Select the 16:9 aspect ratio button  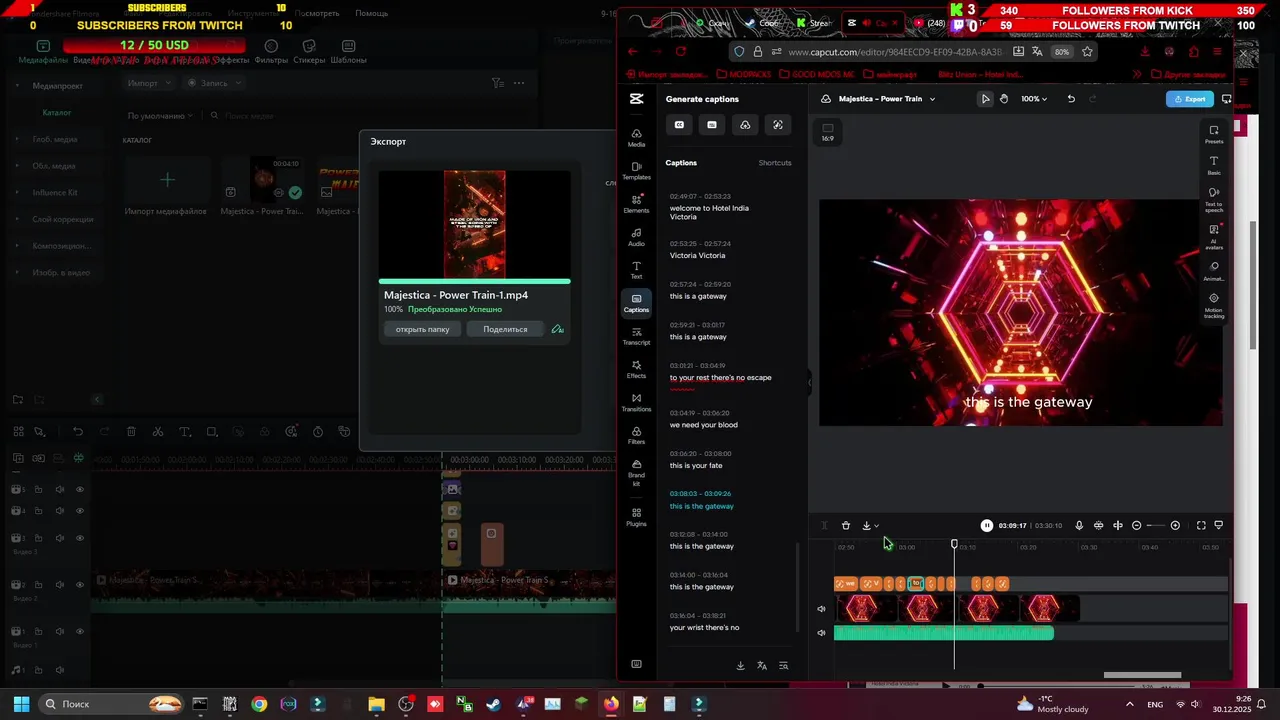[828, 132]
